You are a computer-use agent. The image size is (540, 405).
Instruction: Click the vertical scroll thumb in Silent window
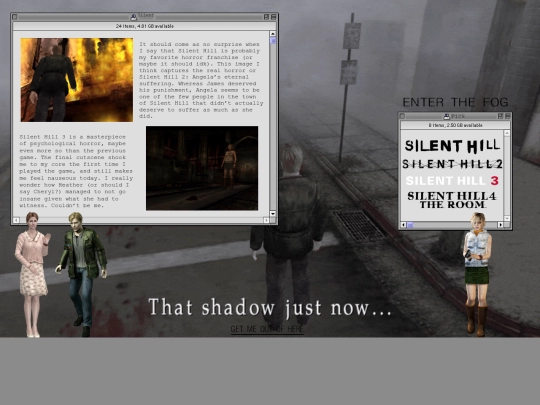pyautogui.click(x=273, y=41)
